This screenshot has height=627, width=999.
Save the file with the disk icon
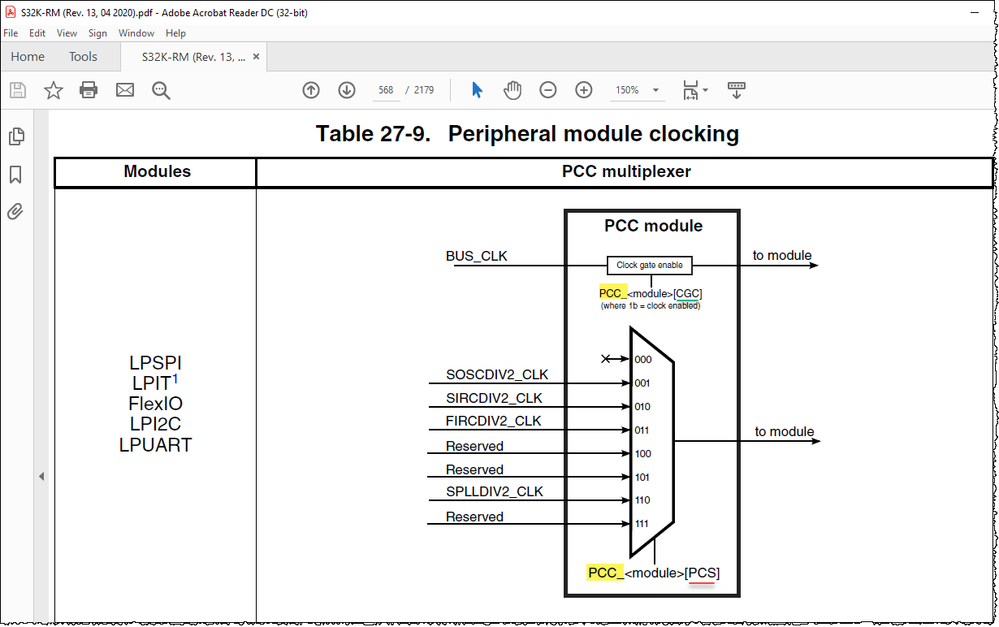tap(17, 90)
